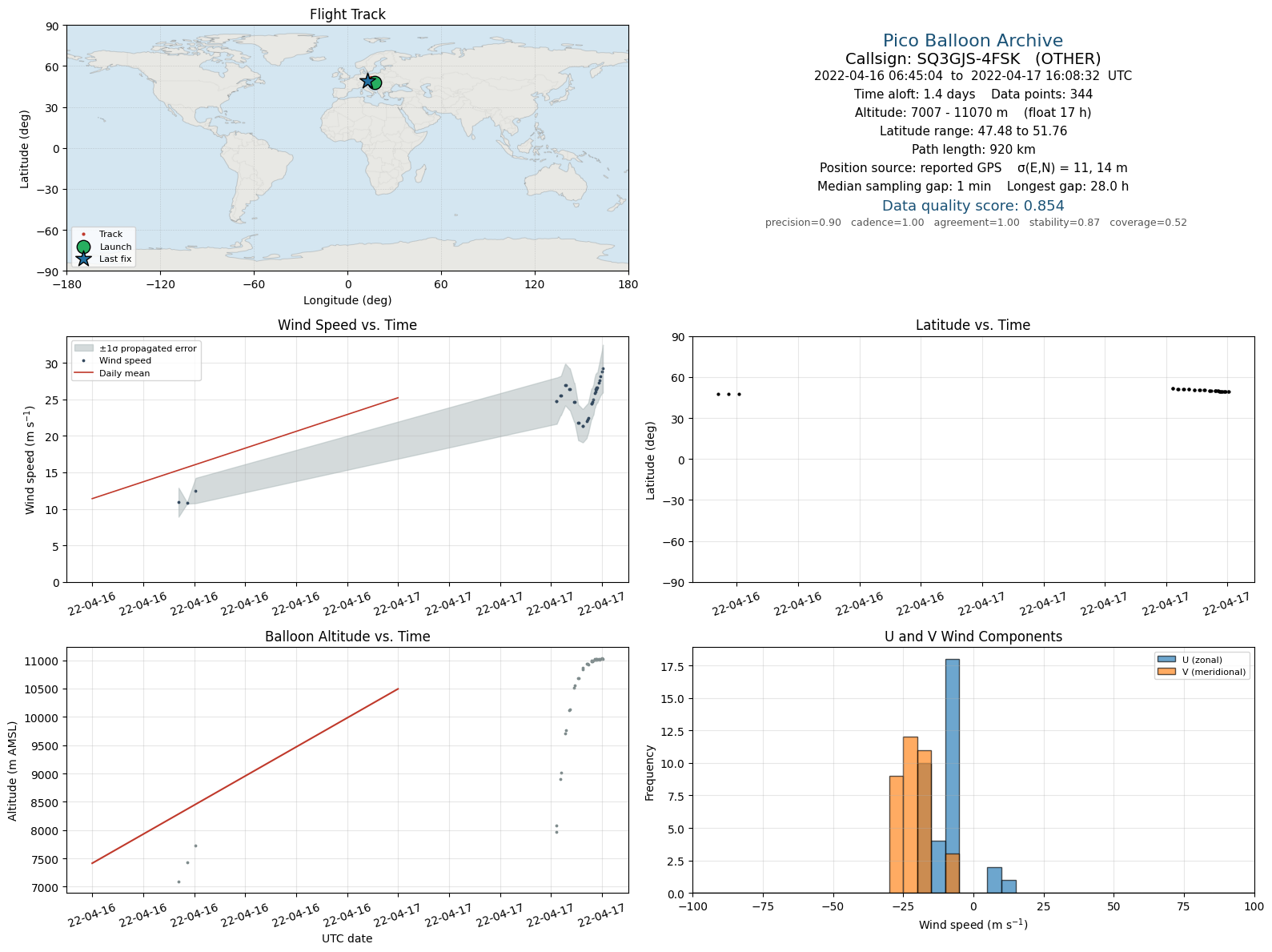Select the '±1σ propagated error' legend label
The width and height of the screenshot is (1272, 952).
(x=148, y=348)
